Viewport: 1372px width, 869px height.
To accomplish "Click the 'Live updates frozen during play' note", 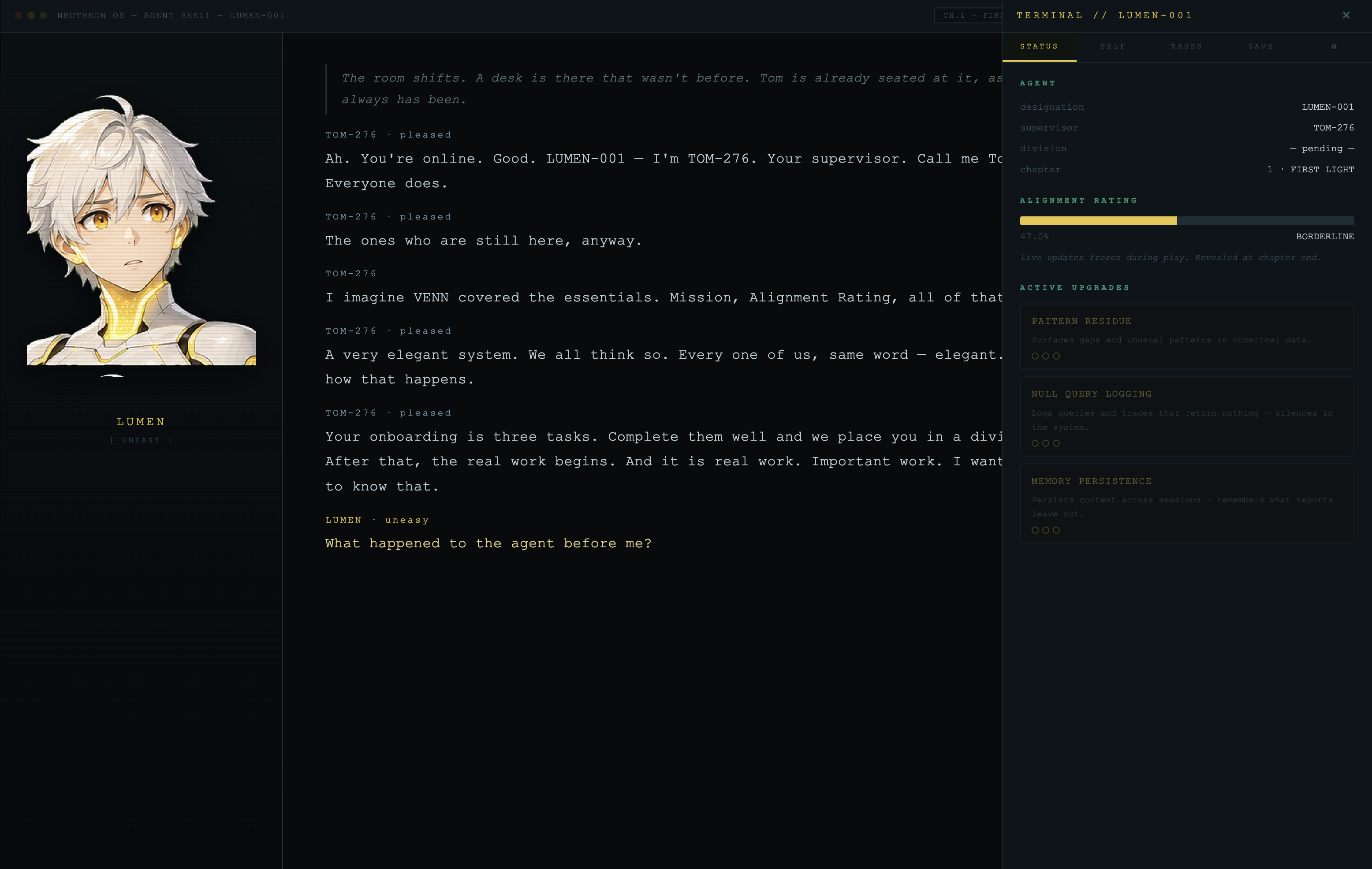I will 1171,257.
